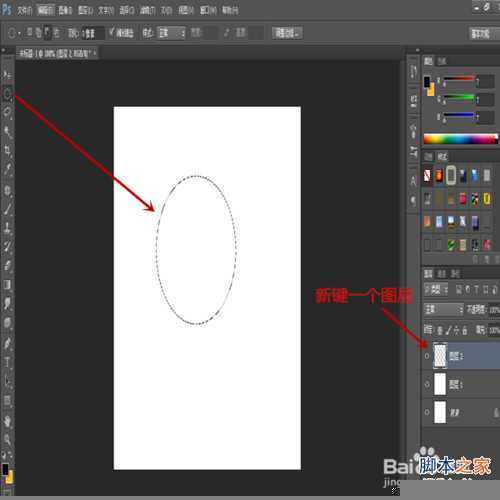
Task: Choose the Add to Selection mode icon
Action: coord(38,32)
